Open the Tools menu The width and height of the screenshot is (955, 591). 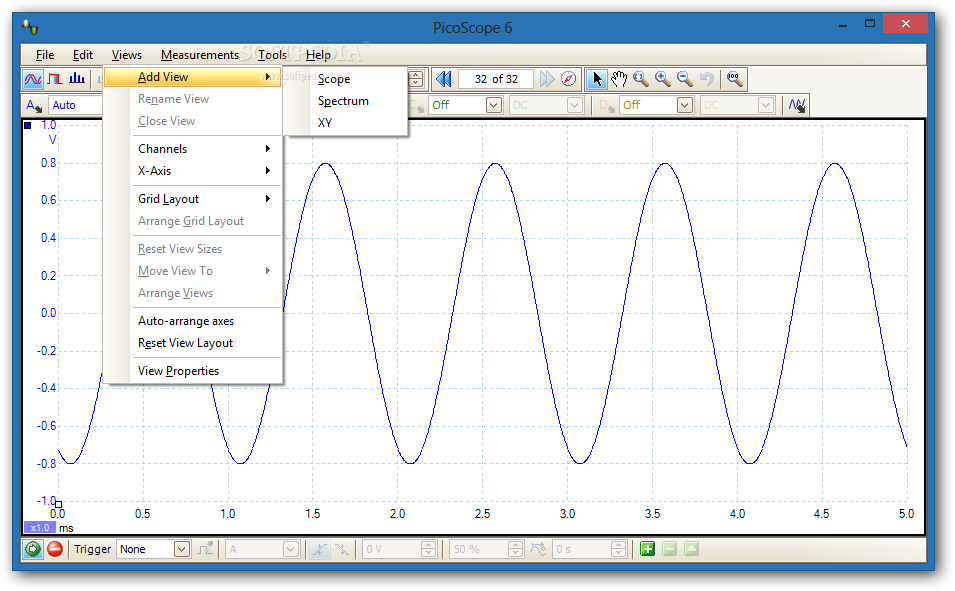(272, 55)
